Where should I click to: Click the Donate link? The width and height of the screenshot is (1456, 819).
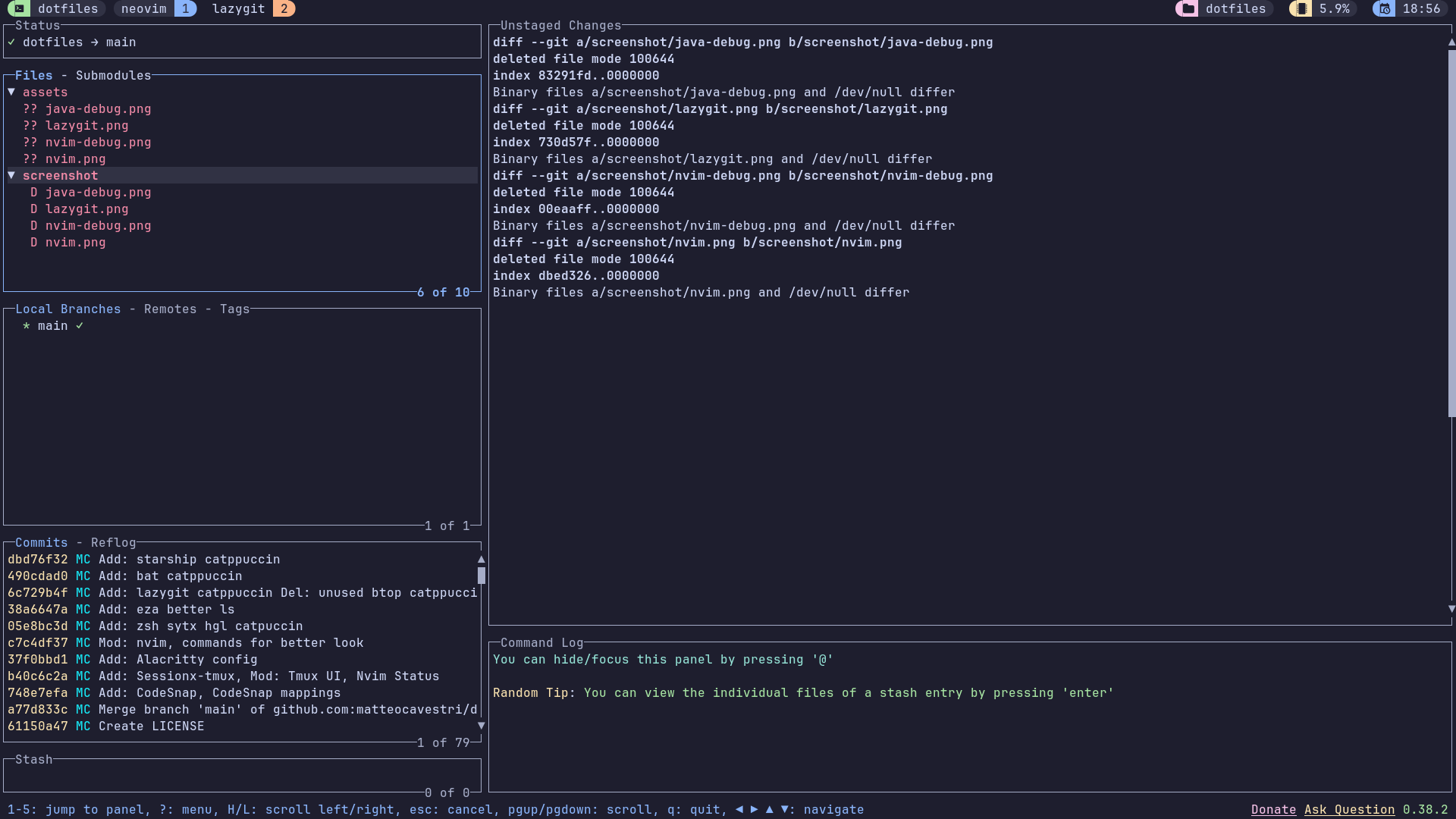[1273, 810]
